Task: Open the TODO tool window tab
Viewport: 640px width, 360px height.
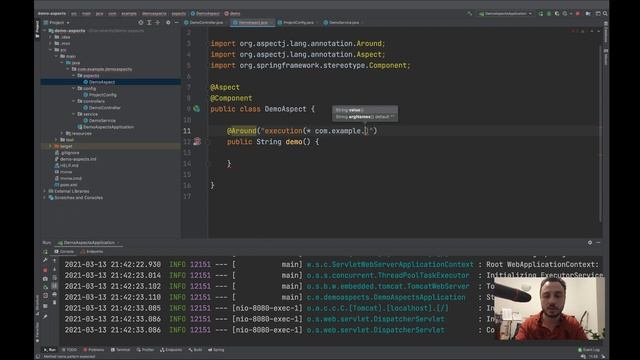Action: [69, 350]
